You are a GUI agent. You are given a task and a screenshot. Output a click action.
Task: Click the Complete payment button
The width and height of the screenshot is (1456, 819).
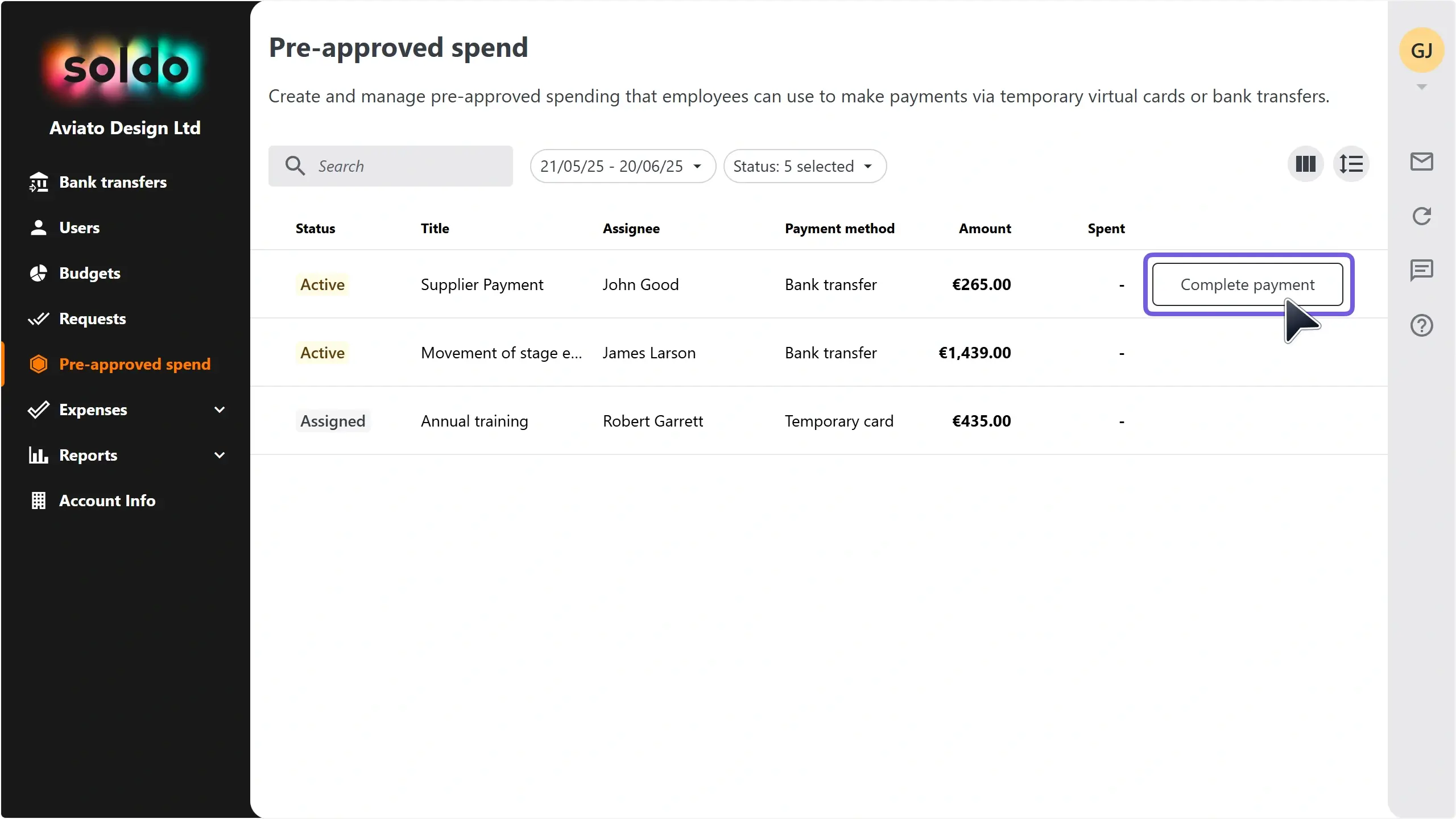click(1248, 284)
